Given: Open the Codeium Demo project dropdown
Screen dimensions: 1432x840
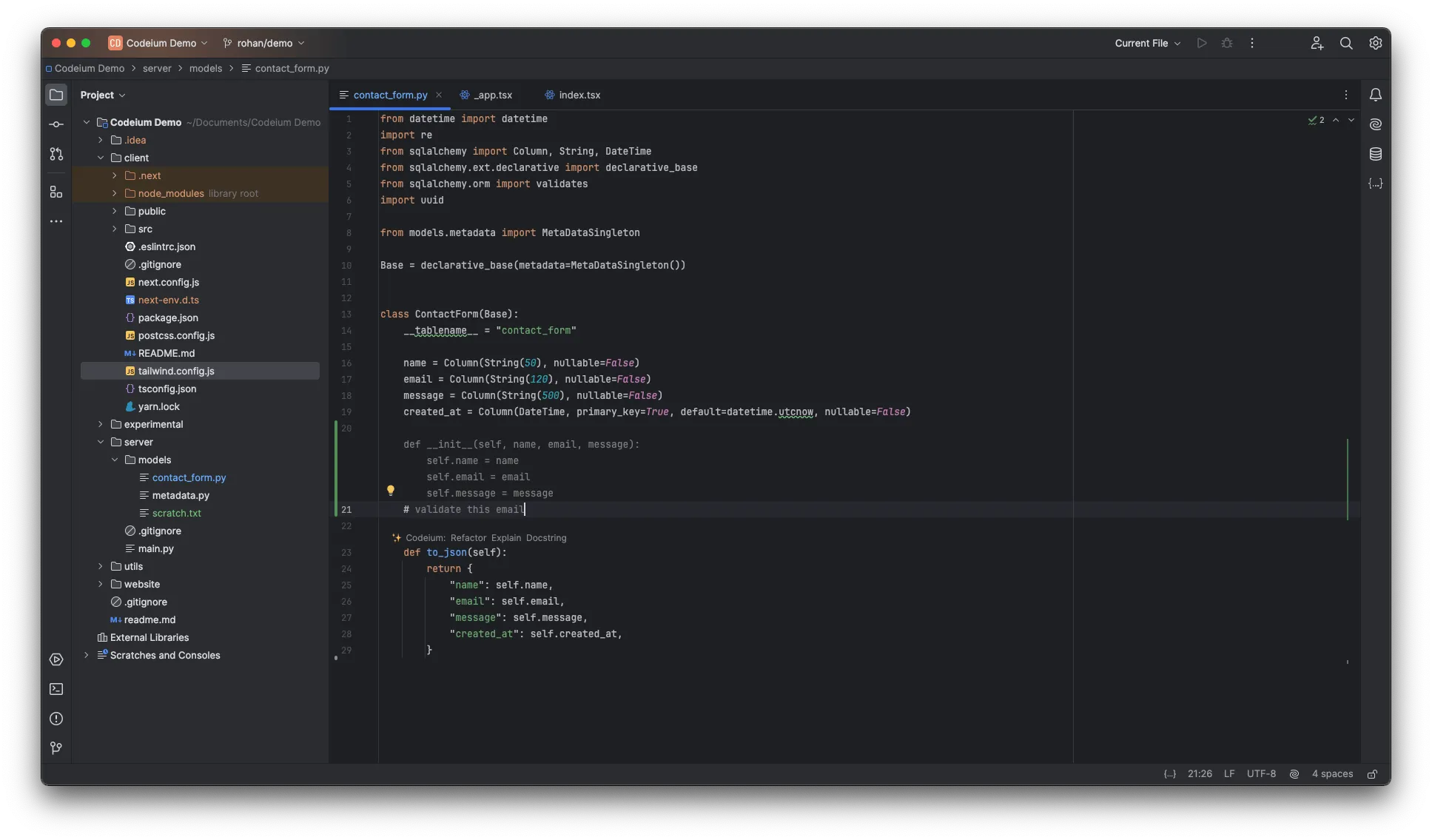Looking at the screenshot, I should pos(158,43).
